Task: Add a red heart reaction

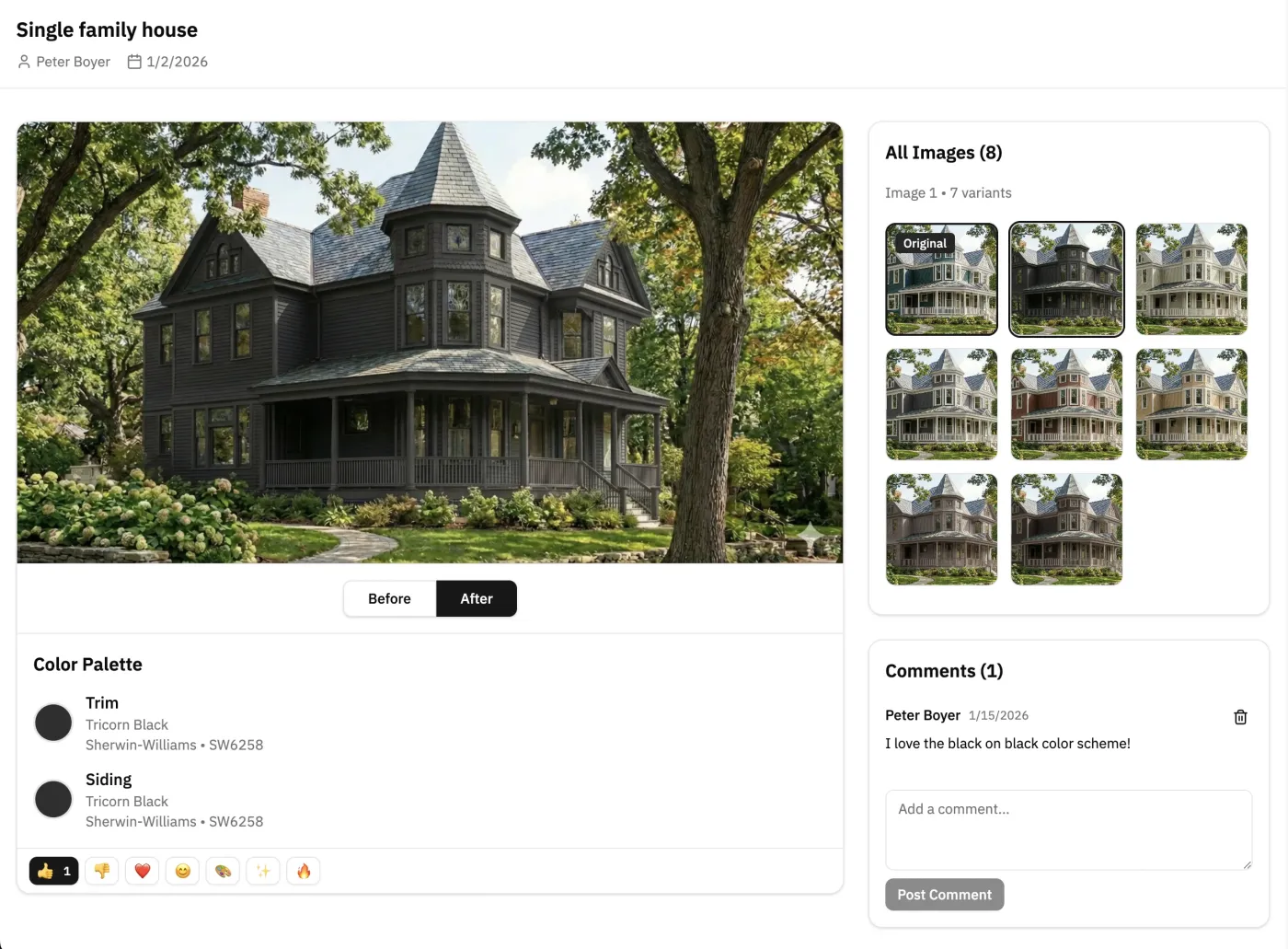Action: (143, 871)
